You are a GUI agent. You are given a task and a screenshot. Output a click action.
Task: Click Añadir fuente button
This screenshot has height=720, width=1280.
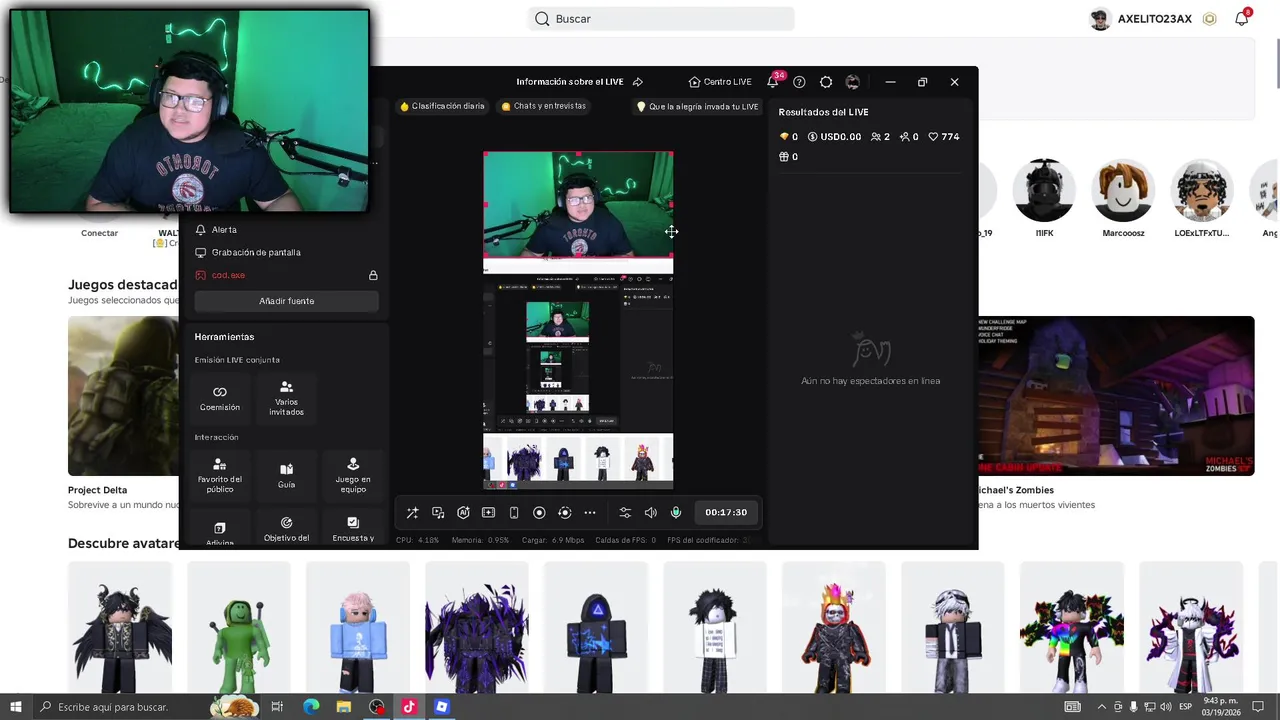[287, 301]
